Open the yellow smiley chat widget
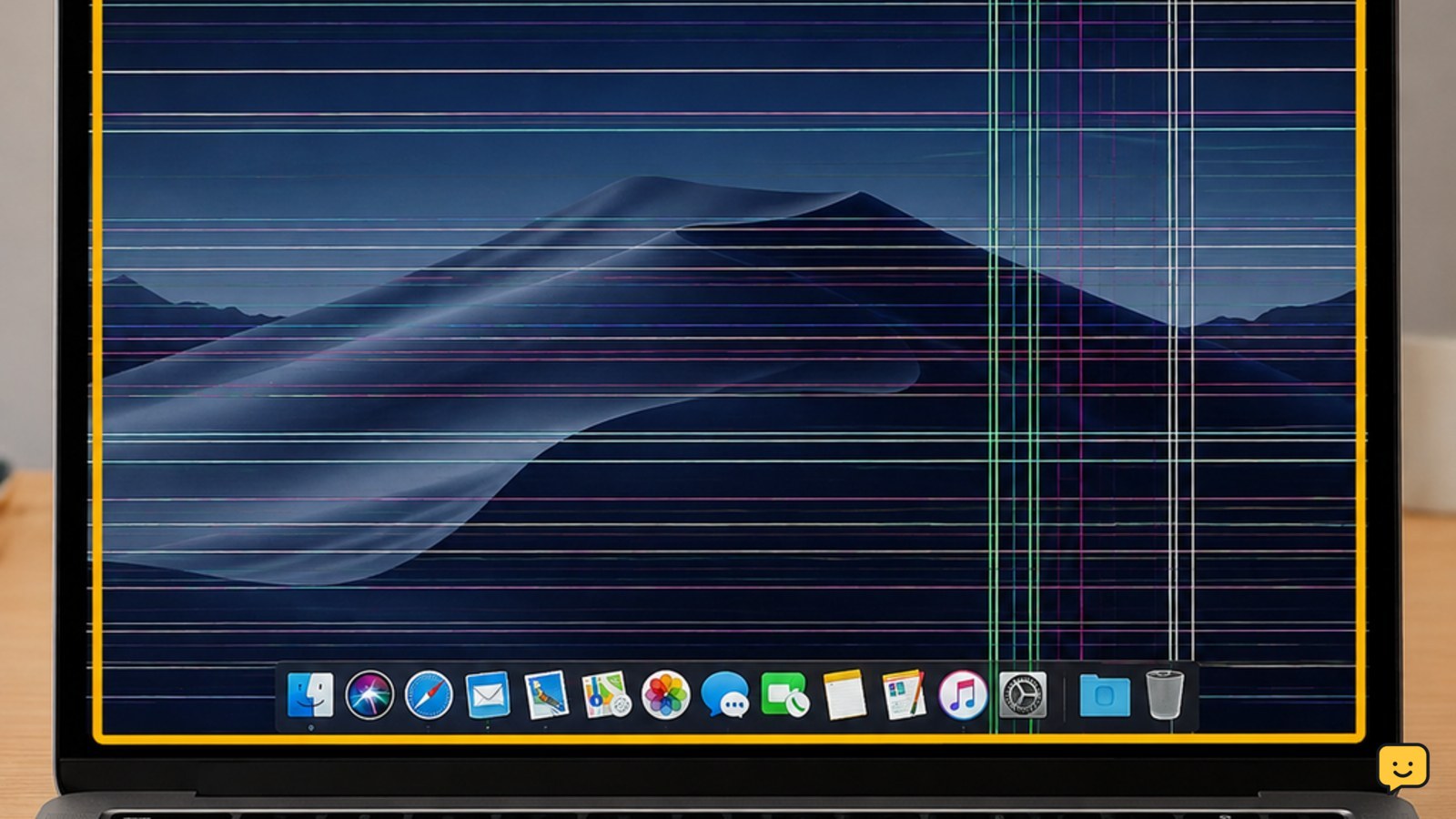 point(1402,767)
